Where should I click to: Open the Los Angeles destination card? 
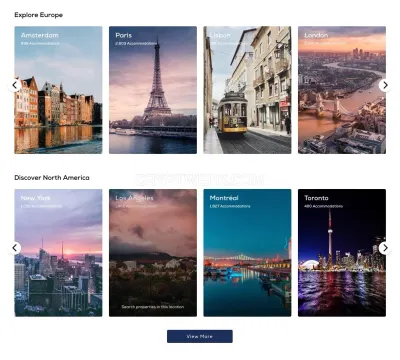tap(153, 253)
